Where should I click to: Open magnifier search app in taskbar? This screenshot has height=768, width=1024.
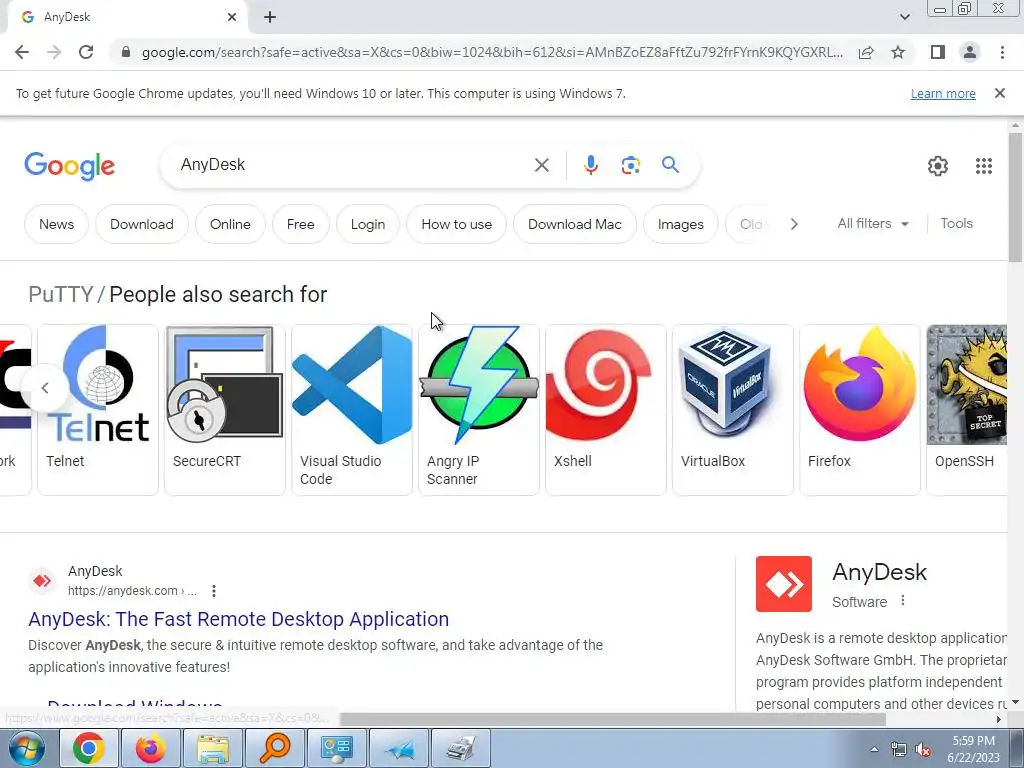(275, 748)
